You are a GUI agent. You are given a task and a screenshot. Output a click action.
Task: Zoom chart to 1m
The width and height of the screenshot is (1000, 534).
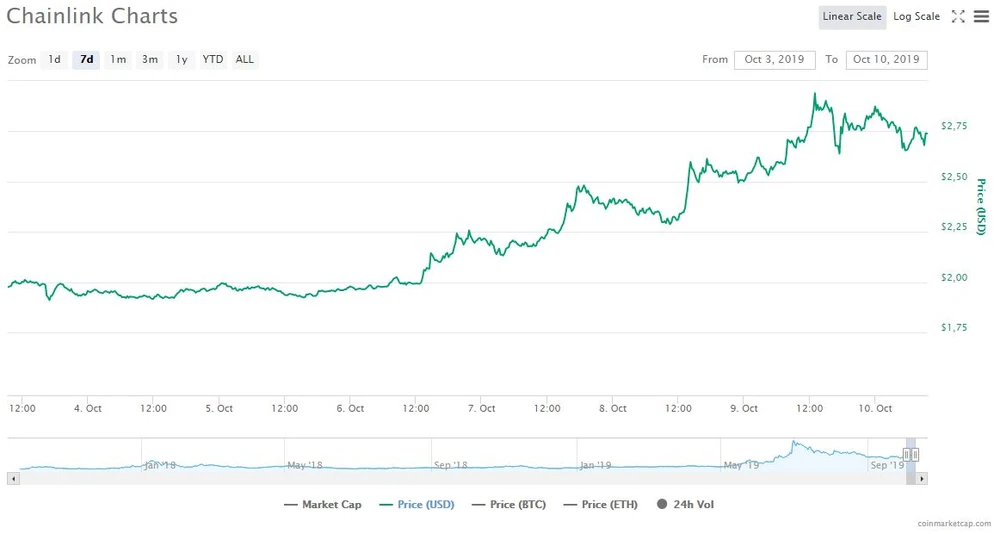[x=118, y=60]
